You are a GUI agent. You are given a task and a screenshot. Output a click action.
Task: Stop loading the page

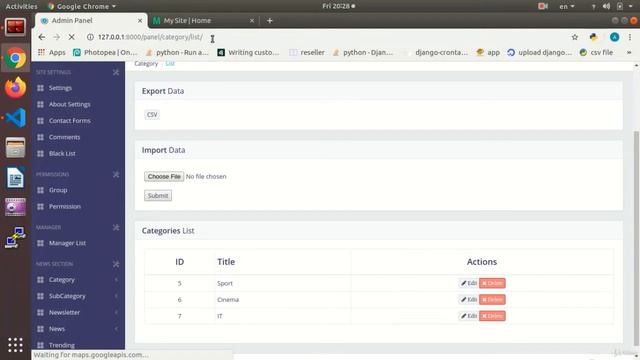click(71, 37)
